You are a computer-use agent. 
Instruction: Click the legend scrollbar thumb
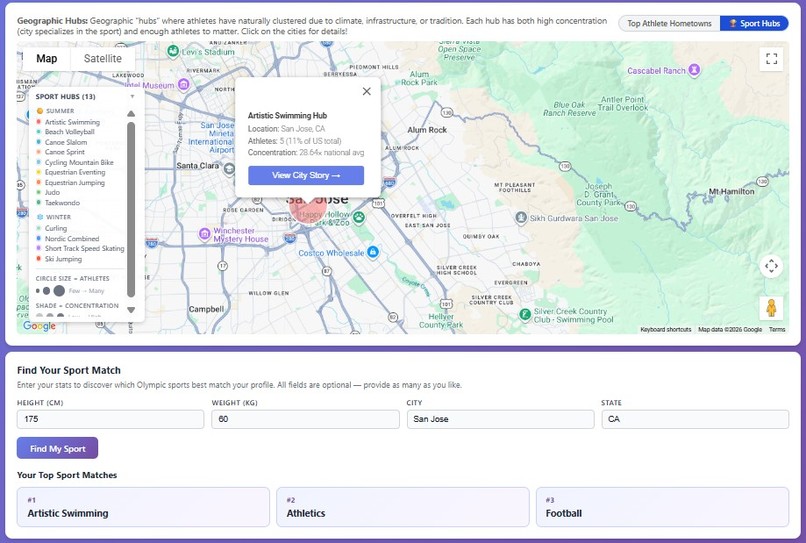click(x=131, y=209)
